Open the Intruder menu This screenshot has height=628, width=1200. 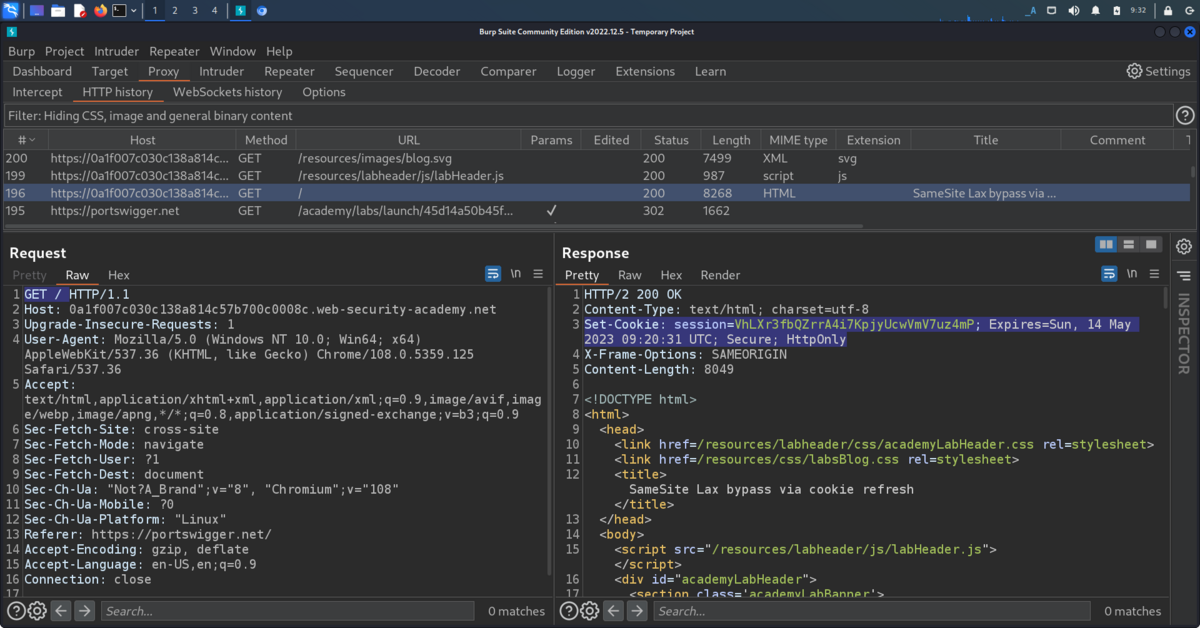117,51
